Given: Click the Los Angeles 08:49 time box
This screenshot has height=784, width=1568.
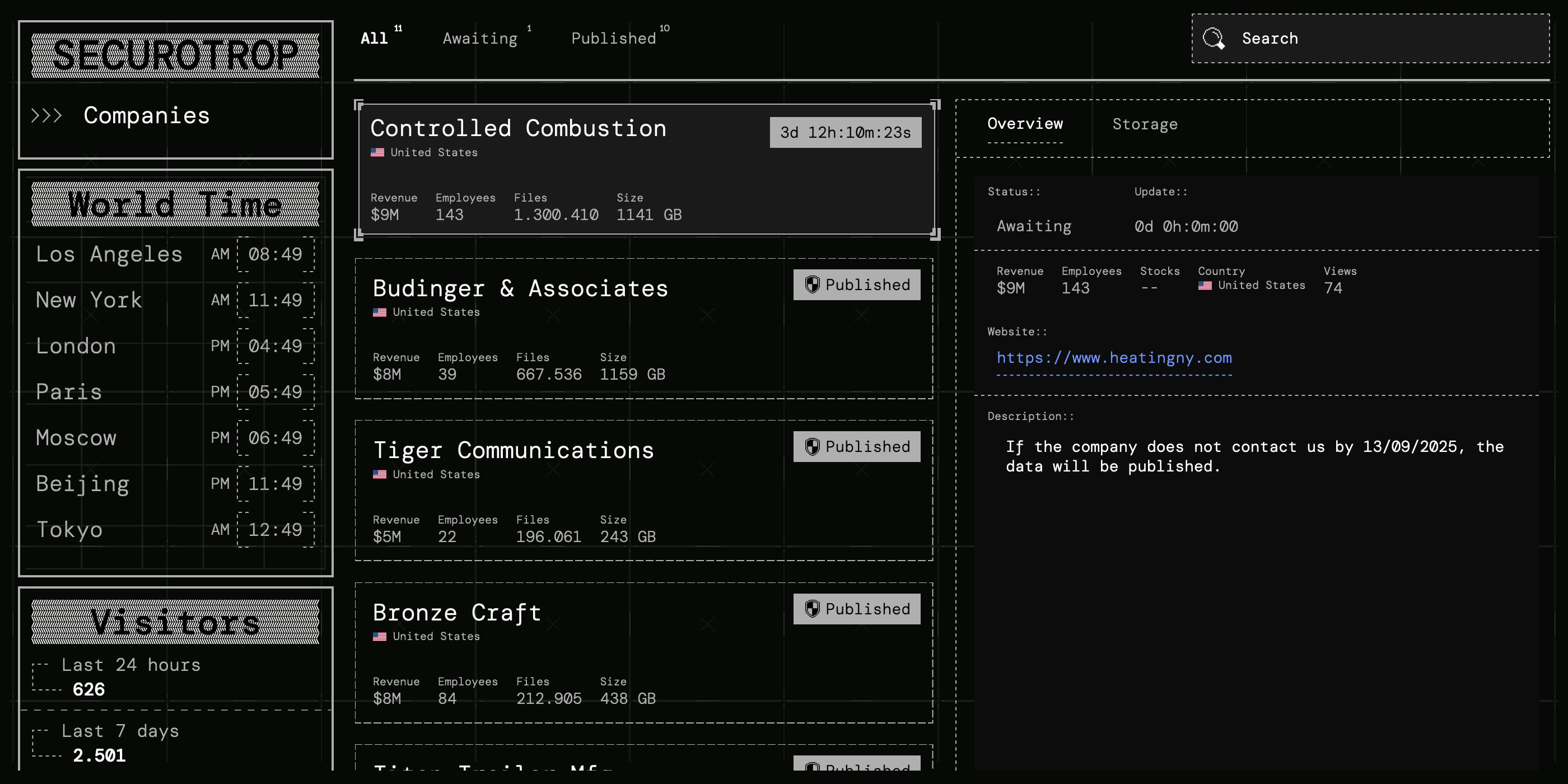Looking at the screenshot, I should (276, 254).
